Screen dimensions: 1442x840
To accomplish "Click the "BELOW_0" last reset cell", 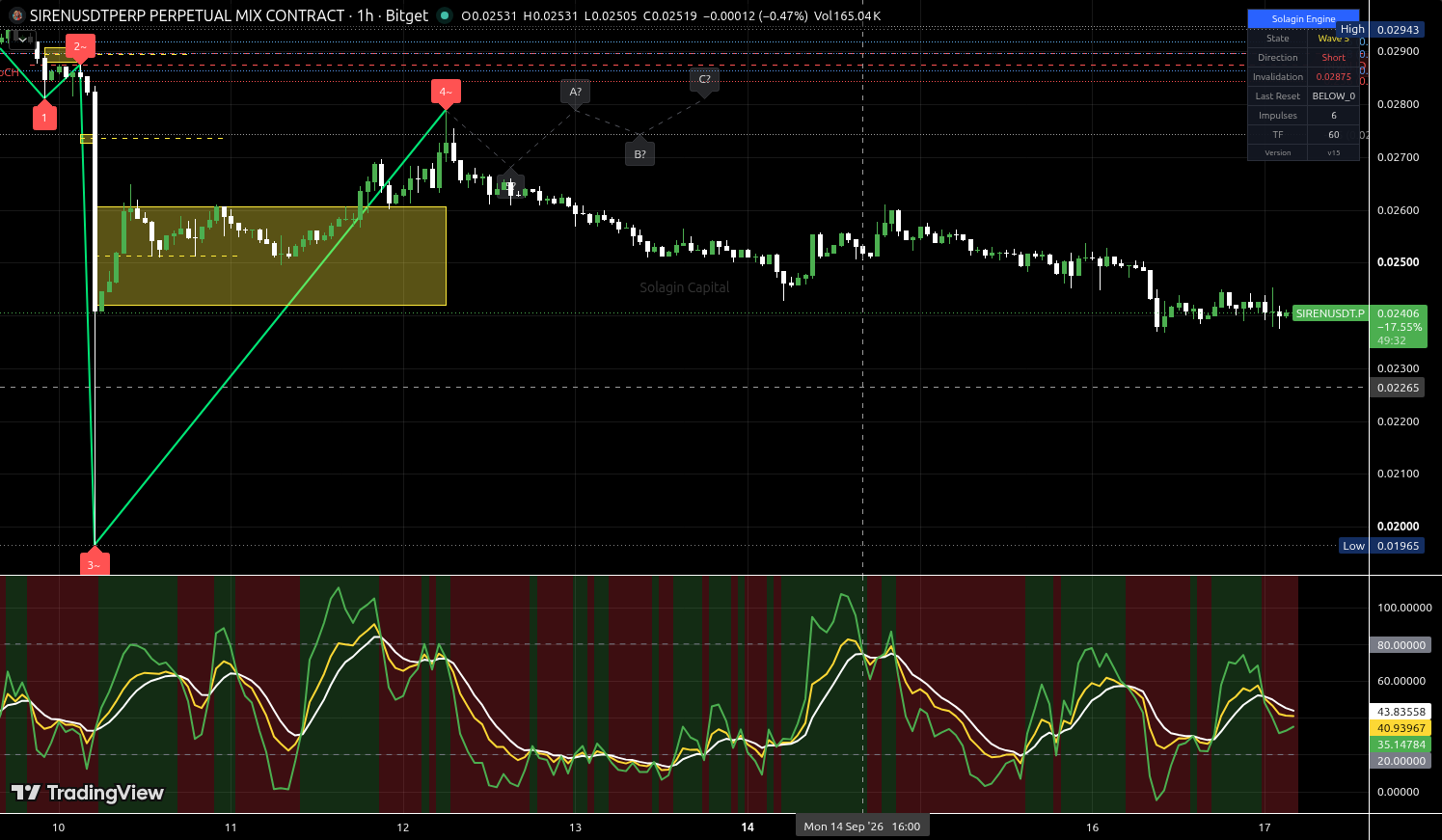I will point(1333,96).
